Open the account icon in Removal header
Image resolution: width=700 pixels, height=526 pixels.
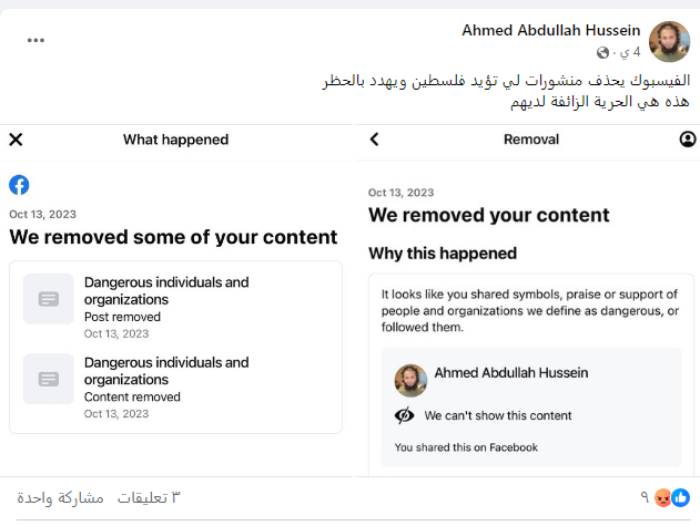tap(687, 140)
